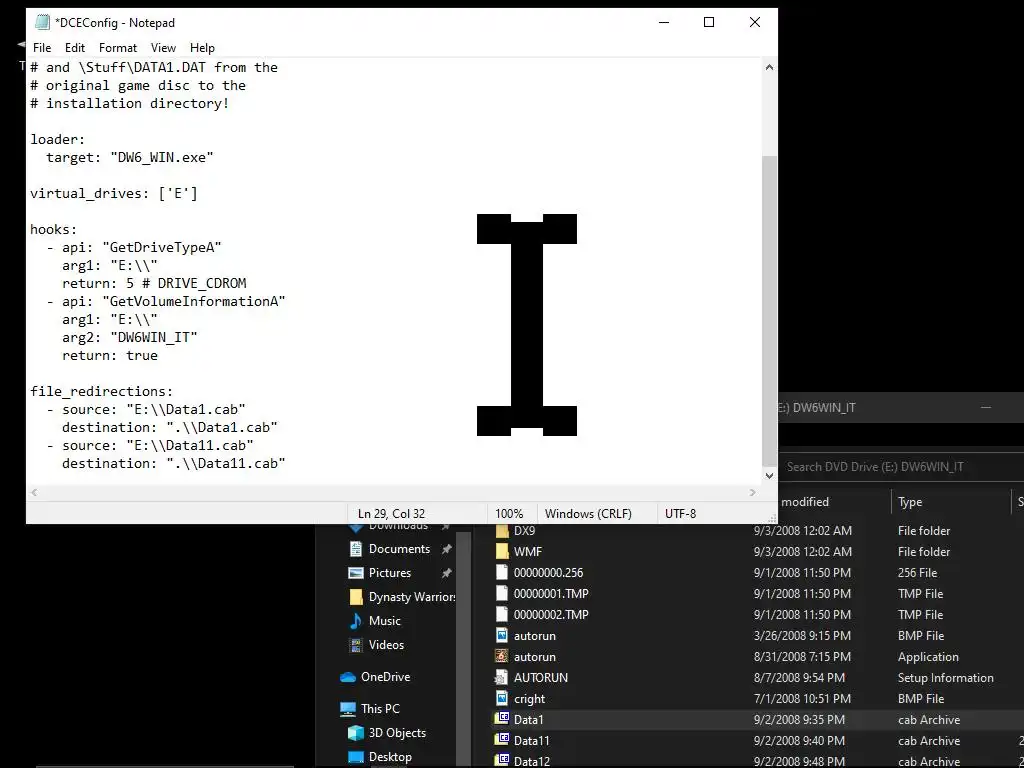The height and width of the screenshot is (768, 1024).
Task: Open Documents in Explorer navigation pane
Action: pyautogui.click(x=399, y=549)
